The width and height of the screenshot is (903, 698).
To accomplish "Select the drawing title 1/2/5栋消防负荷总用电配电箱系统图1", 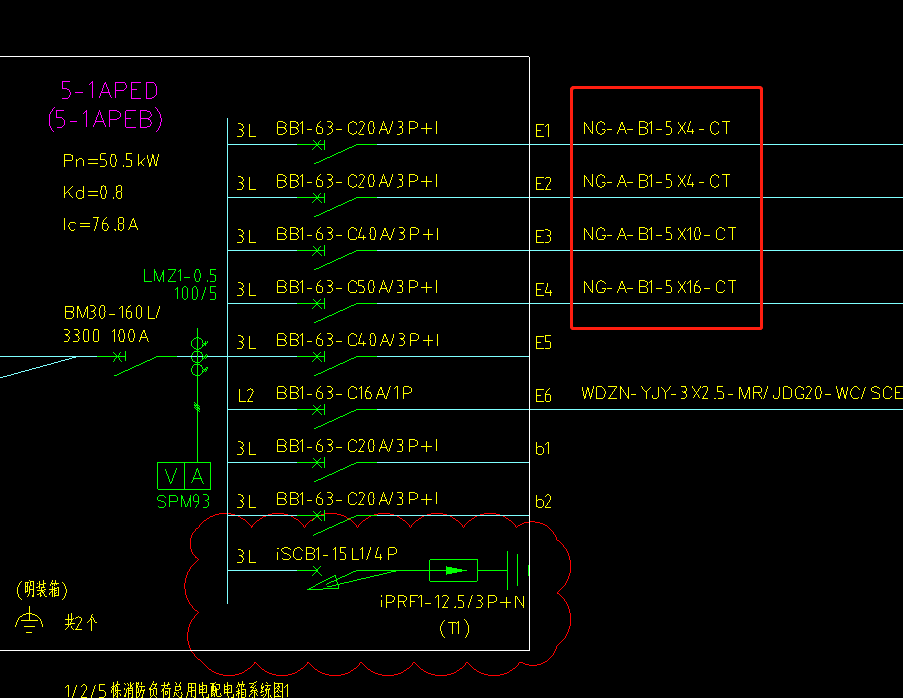I will (x=177, y=690).
